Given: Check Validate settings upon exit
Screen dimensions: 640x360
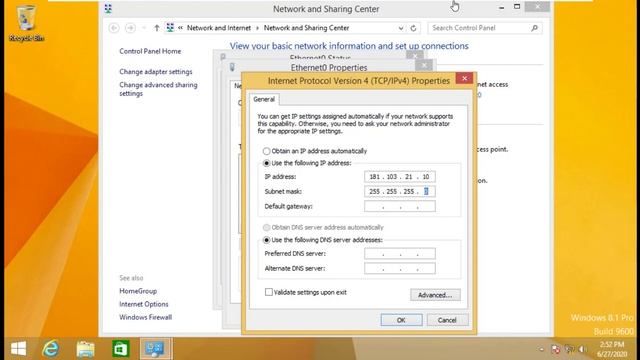Looking at the screenshot, I should coord(306,292).
